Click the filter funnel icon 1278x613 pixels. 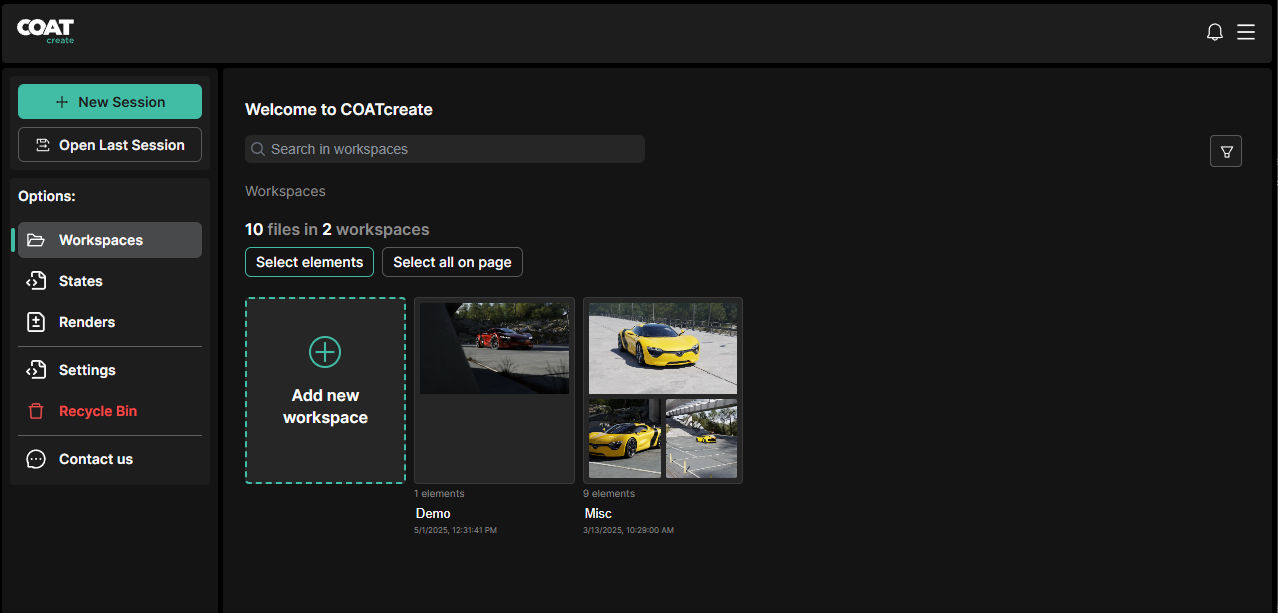tap(1226, 152)
